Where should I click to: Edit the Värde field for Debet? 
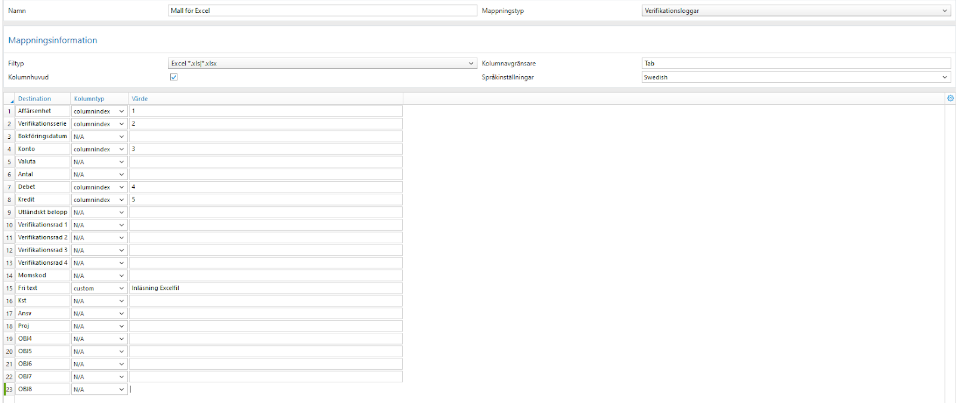[265, 187]
